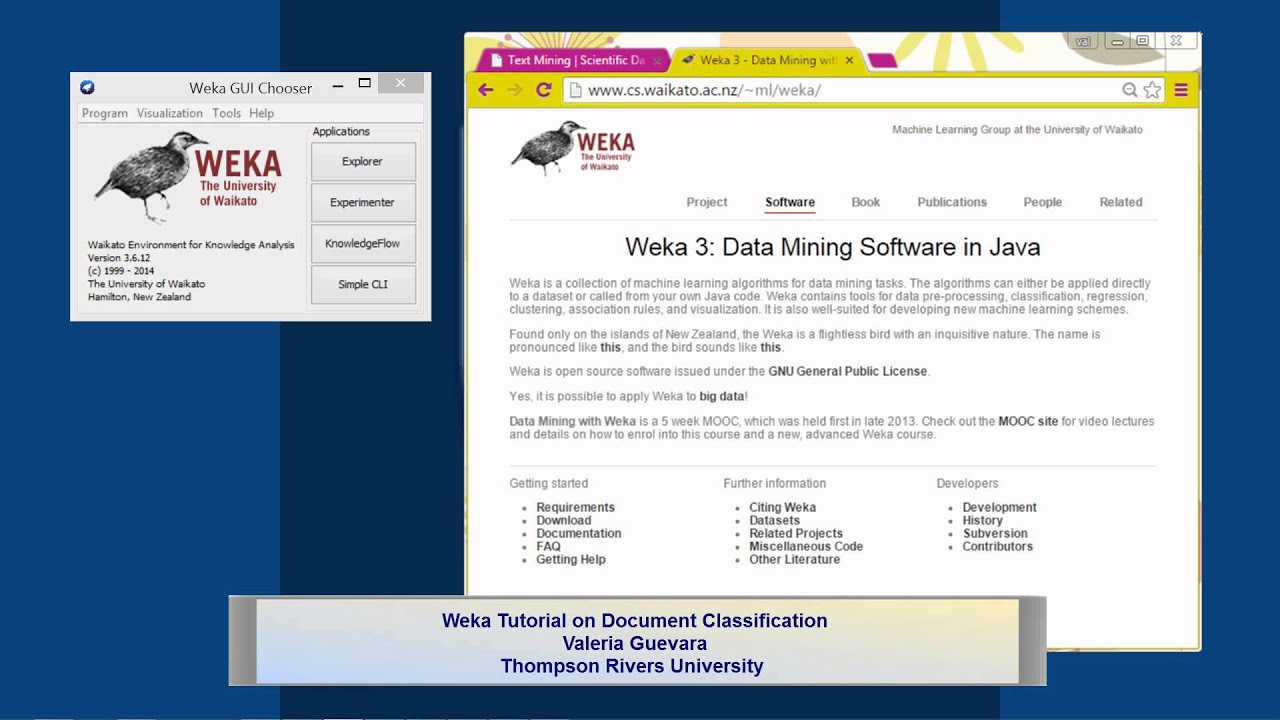Open the Download link
This screenshot has height=720, width=1280.
(564, 520)
